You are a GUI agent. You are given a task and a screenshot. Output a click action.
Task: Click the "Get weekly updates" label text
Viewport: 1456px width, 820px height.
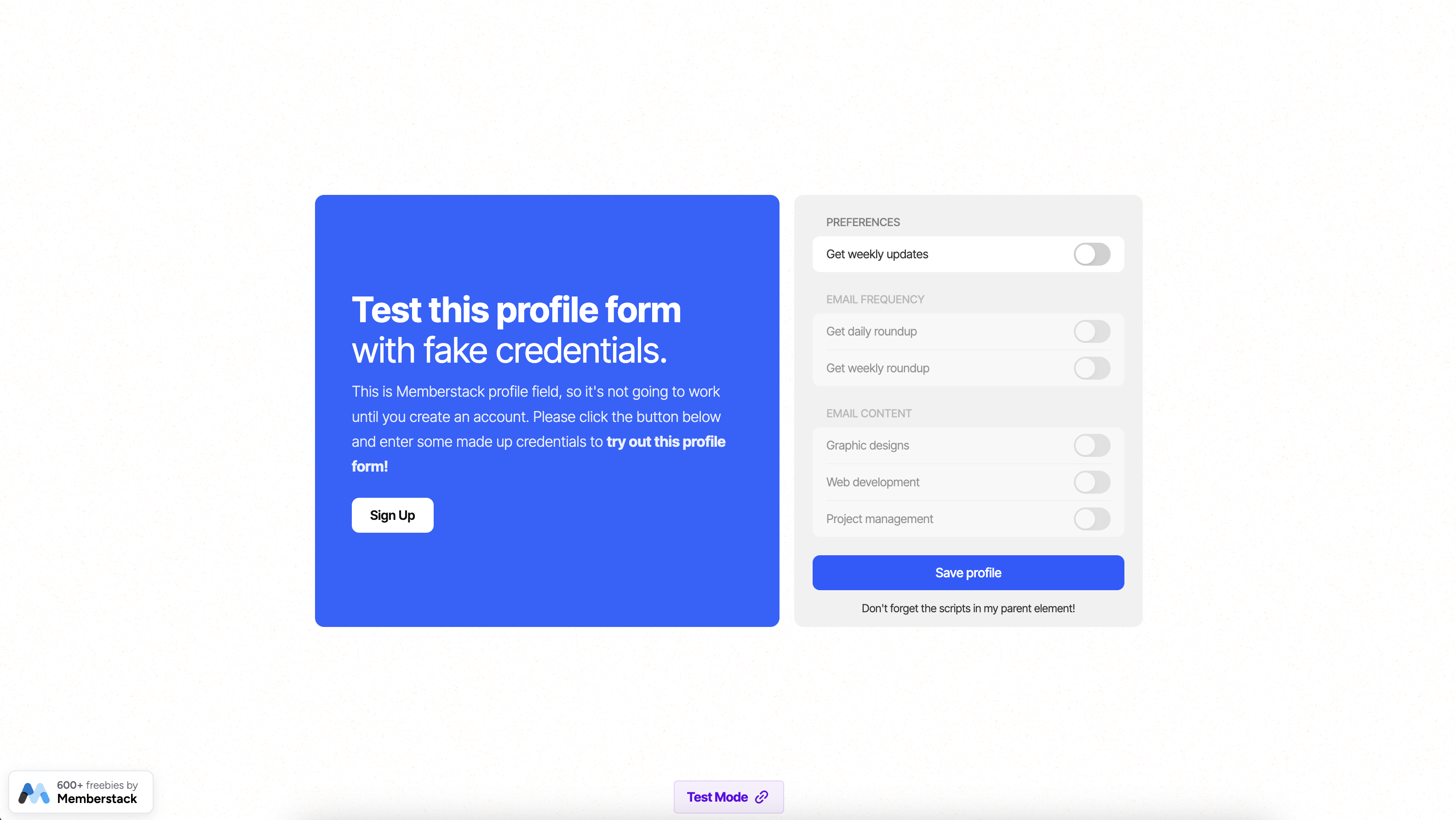coord(877,254)
